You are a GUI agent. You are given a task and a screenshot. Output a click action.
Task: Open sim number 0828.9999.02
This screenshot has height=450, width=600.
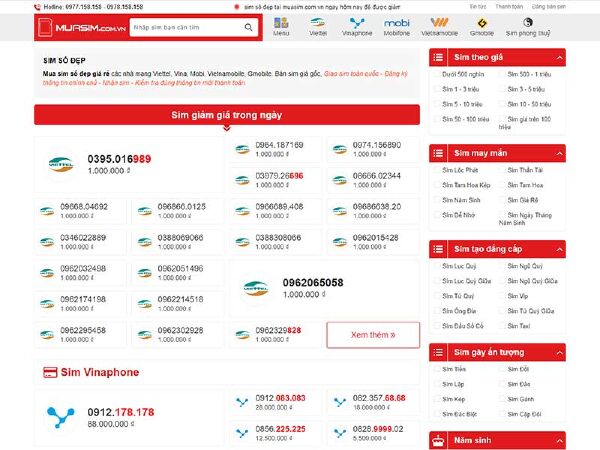pyautogui.click(x=378, y=429)
